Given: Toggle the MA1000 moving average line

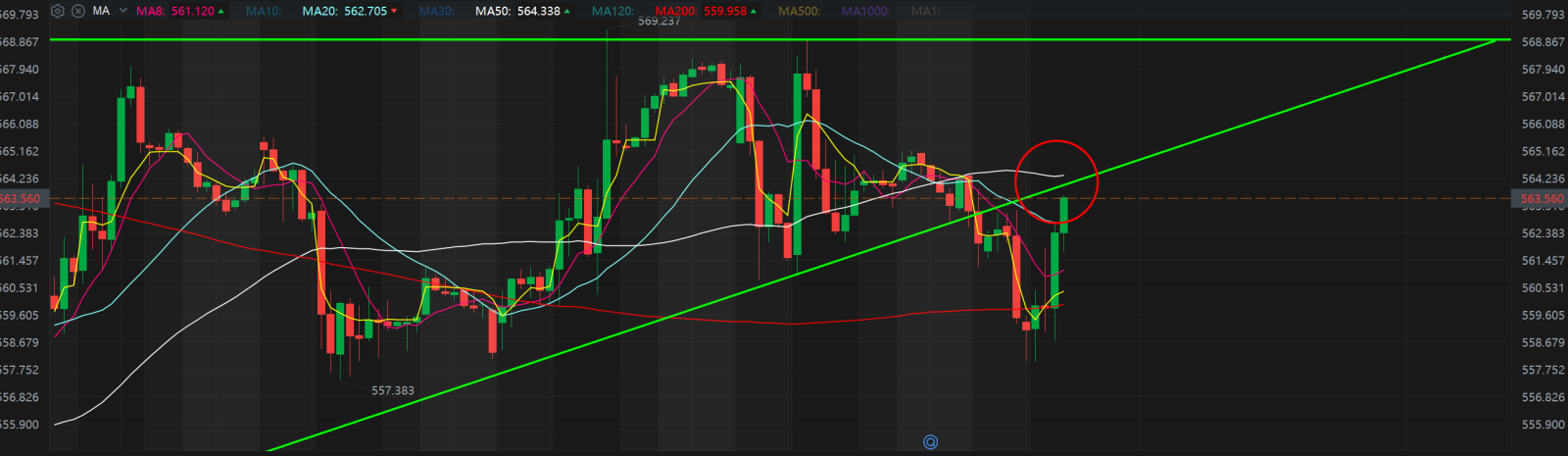Looking at the screenshot, I should (865, 11).
